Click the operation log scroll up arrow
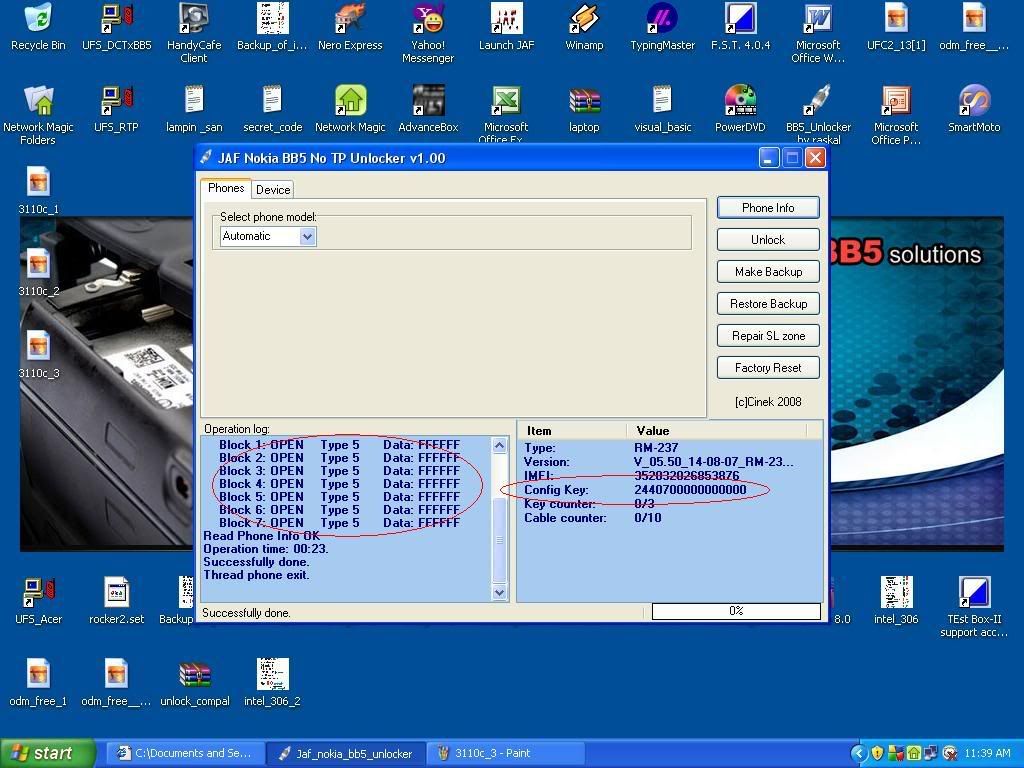The image size is (1024, 768). [x=500, y=446]
